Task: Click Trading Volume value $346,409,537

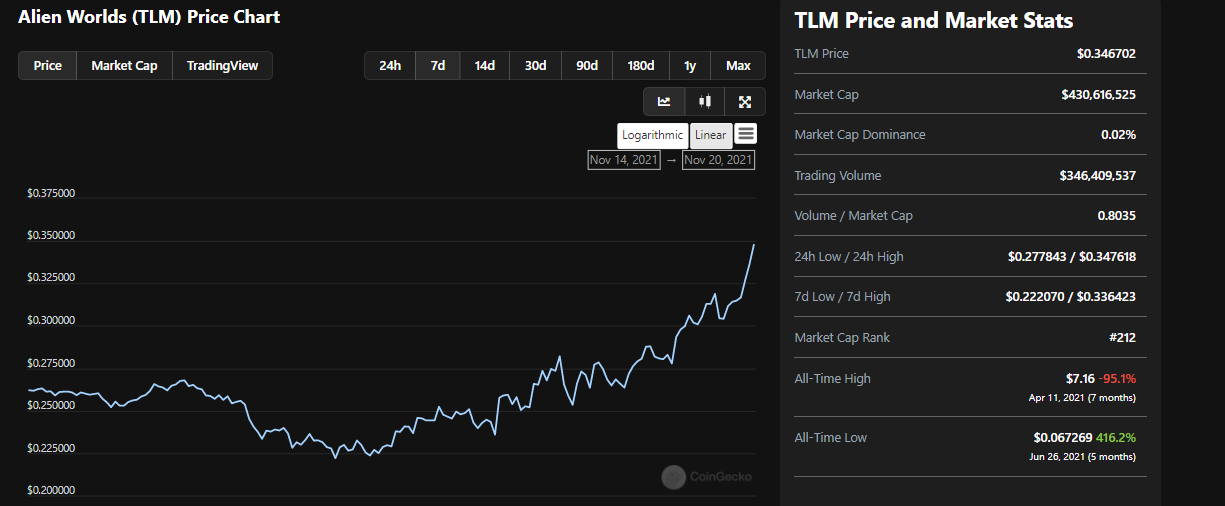Action: coord(1097,176)
